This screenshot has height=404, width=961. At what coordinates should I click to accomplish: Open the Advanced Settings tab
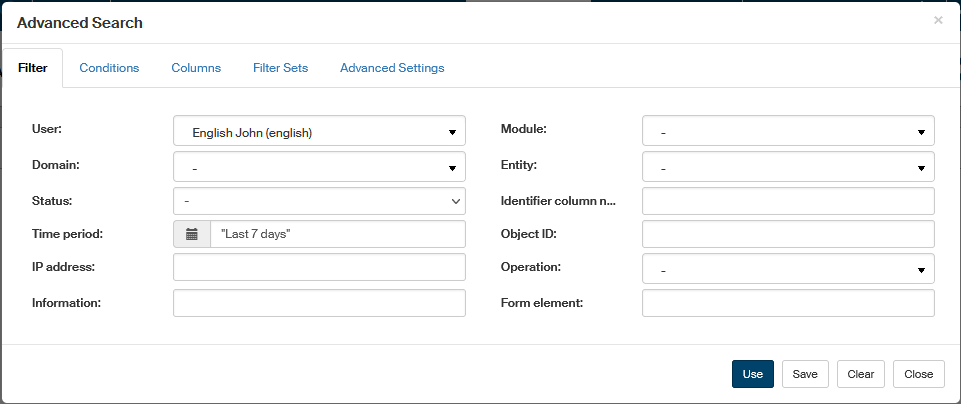point(392,68)
